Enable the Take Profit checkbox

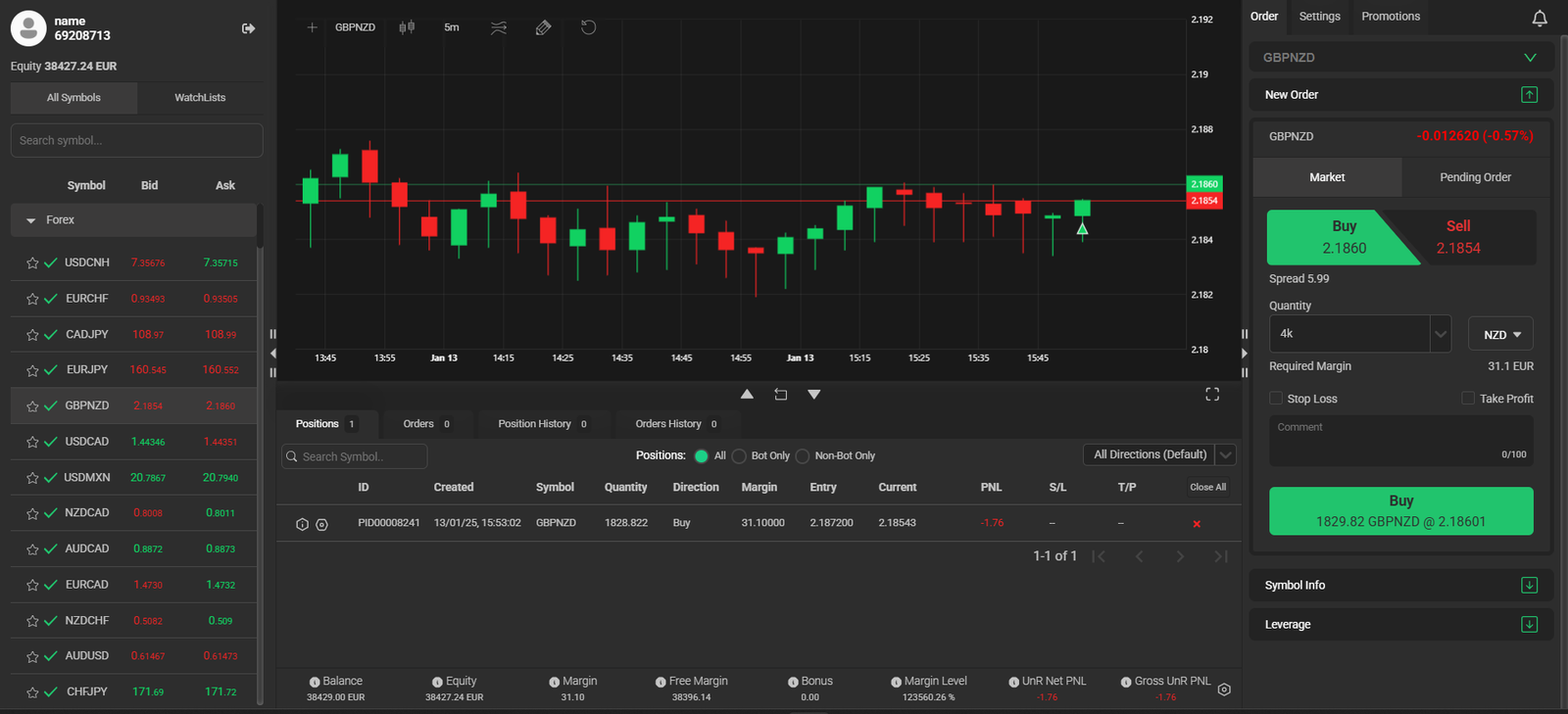[x=1468, y=398]
